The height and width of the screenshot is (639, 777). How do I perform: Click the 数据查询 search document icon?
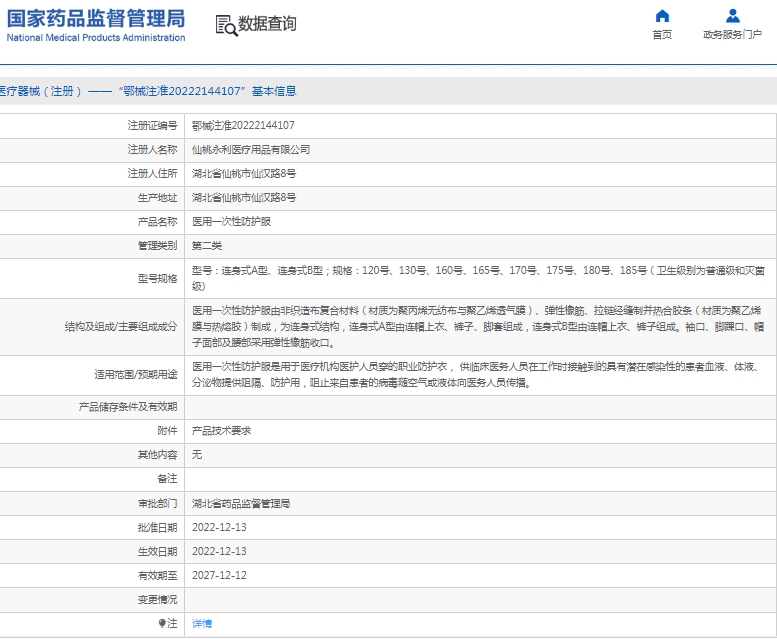point(226,25)
